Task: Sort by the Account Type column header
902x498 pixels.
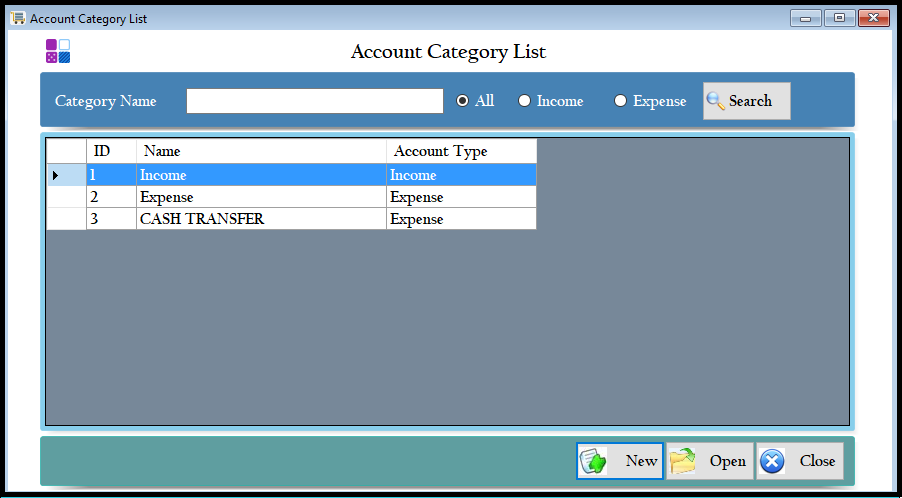Action: pos(461,151)
